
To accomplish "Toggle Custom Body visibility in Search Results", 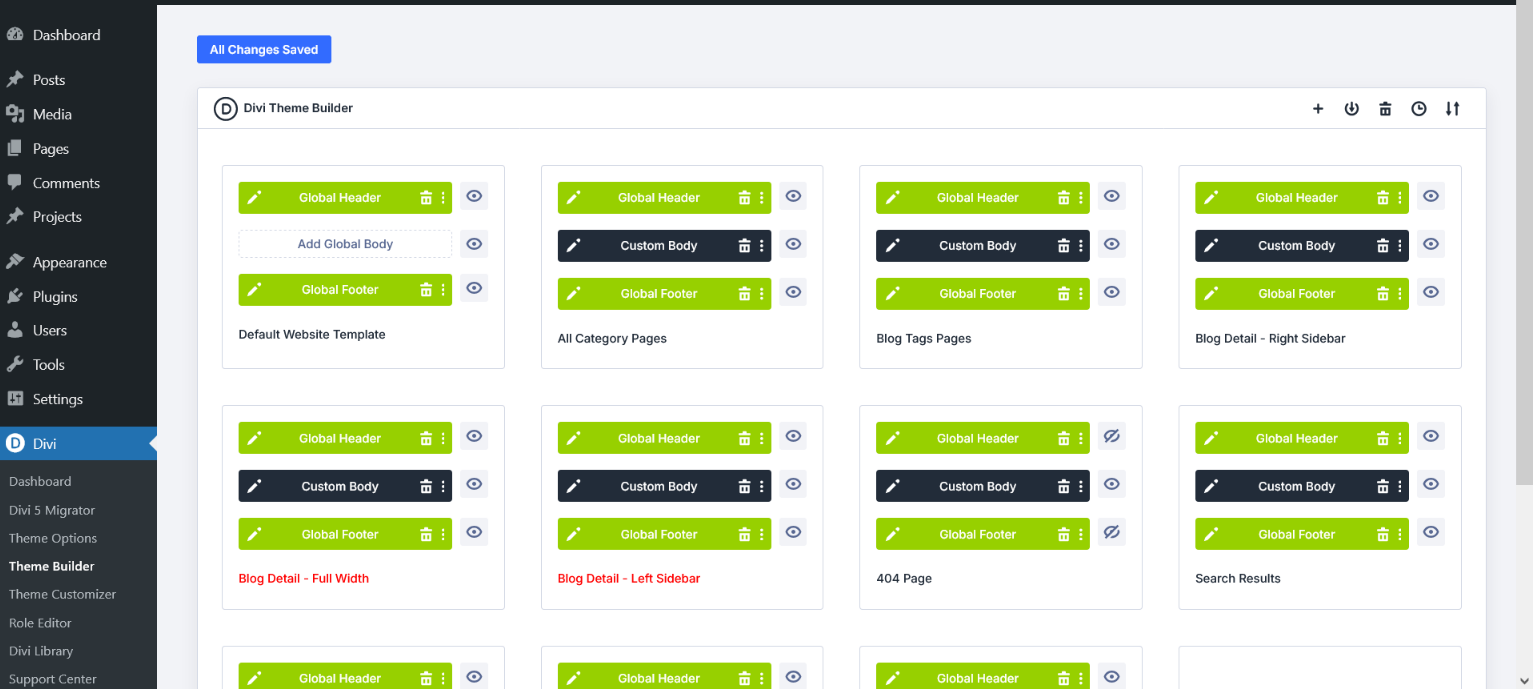I will 1431,484.
